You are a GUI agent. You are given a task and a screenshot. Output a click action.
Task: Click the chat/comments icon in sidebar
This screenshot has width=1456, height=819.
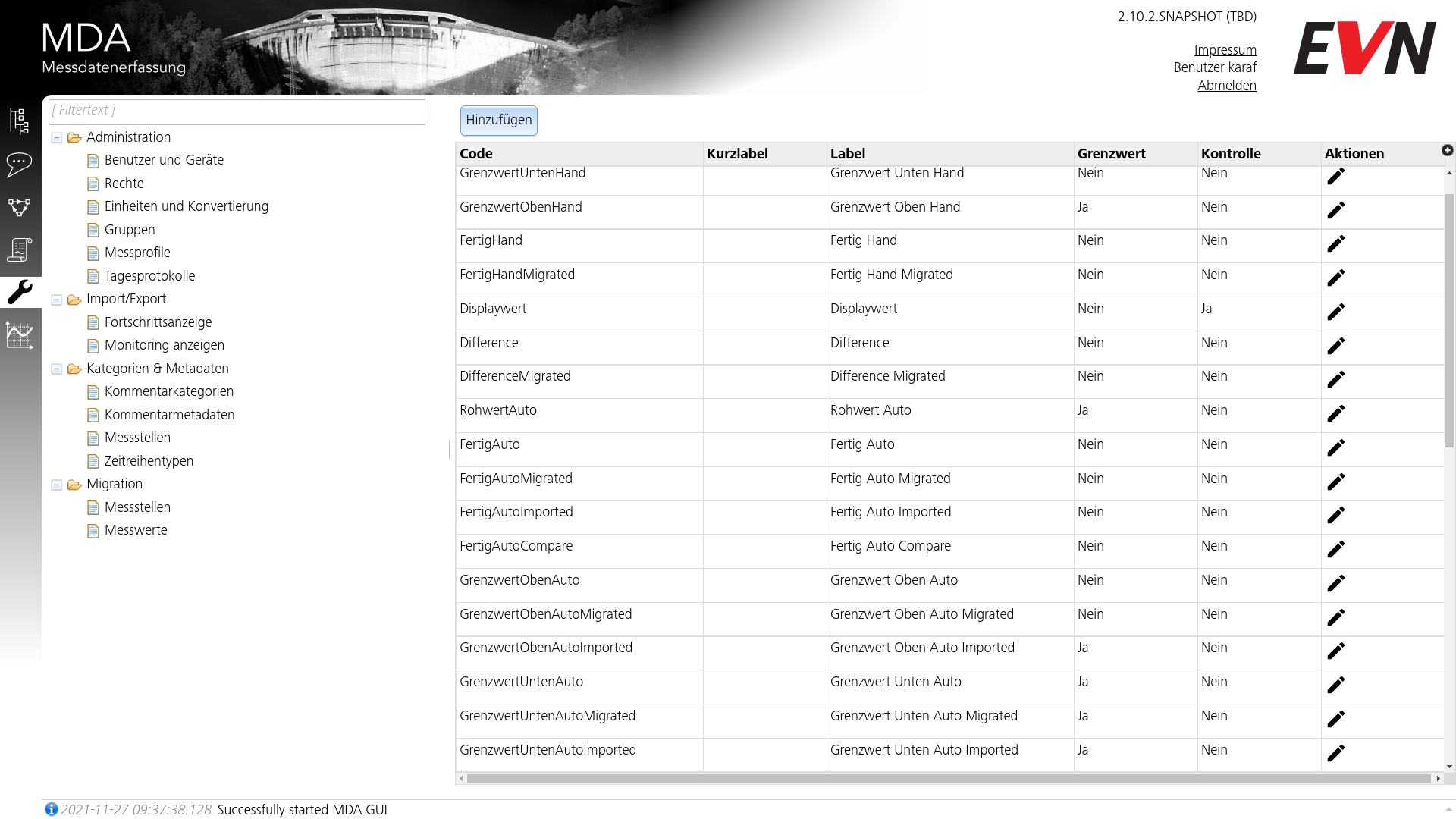pos(19,163)
